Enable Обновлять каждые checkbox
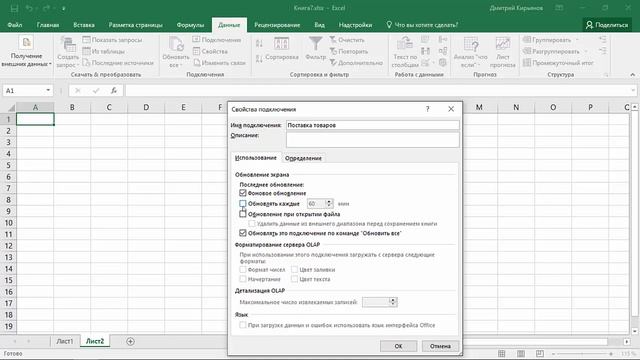The image size is (640, 360). coord(243,203)
